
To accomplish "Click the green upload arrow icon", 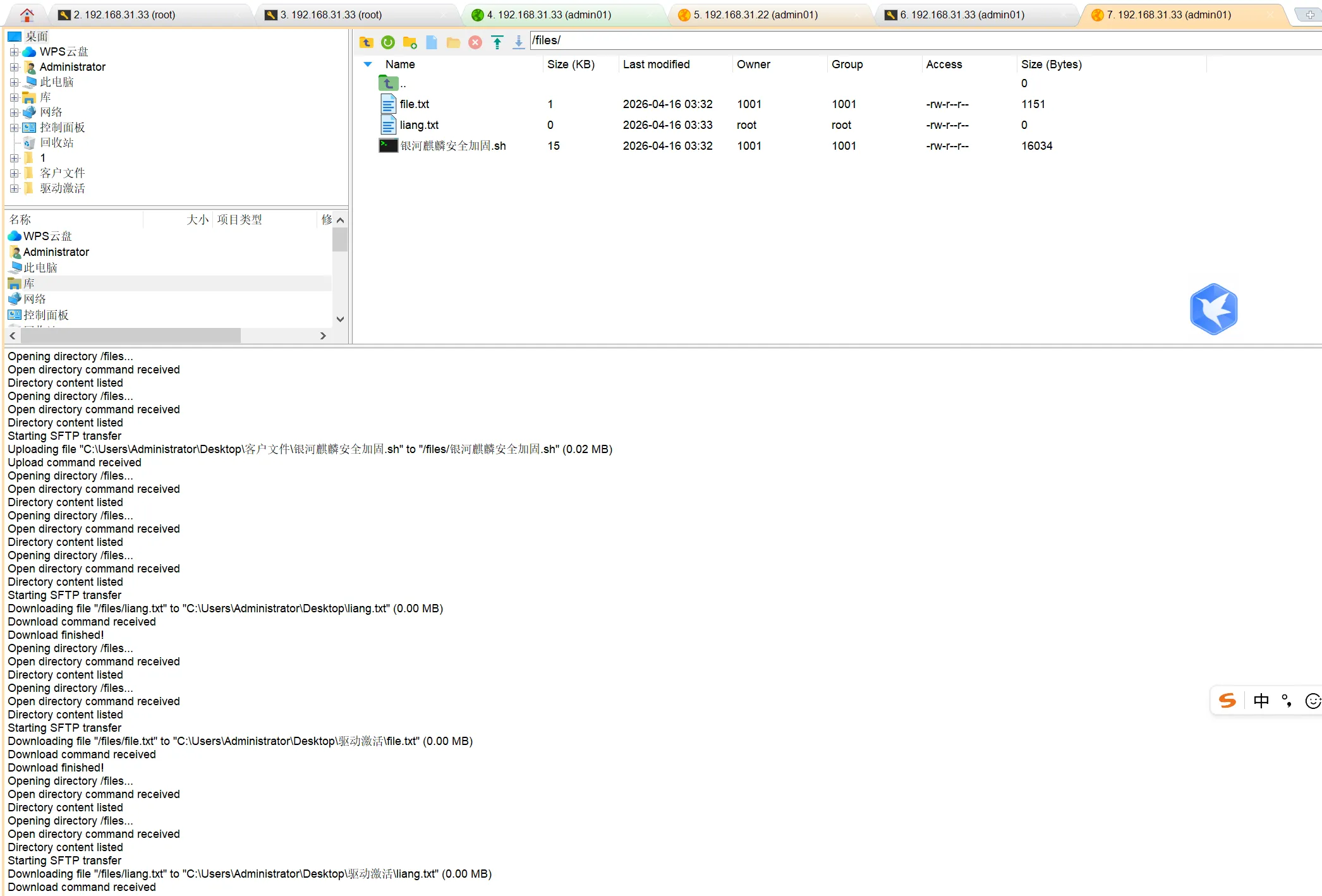I will coord(497,42).
